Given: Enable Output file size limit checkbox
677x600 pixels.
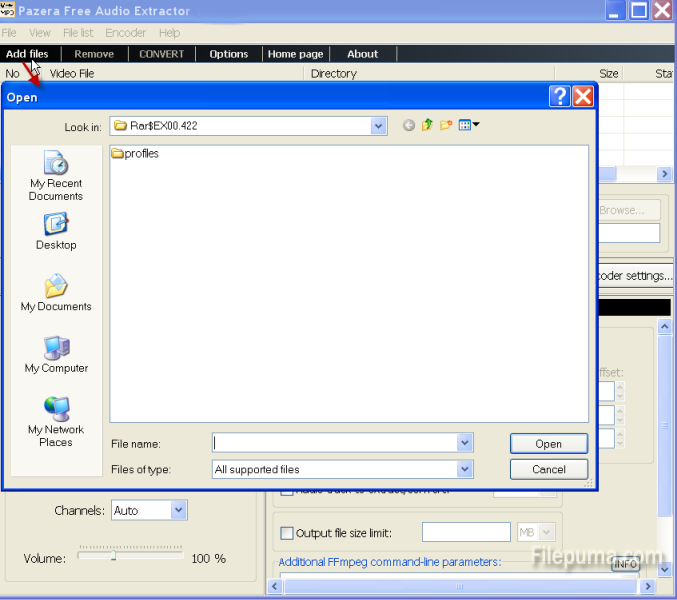Looking at the screenshot, I should pyautogui.click(x=287, y=533).
